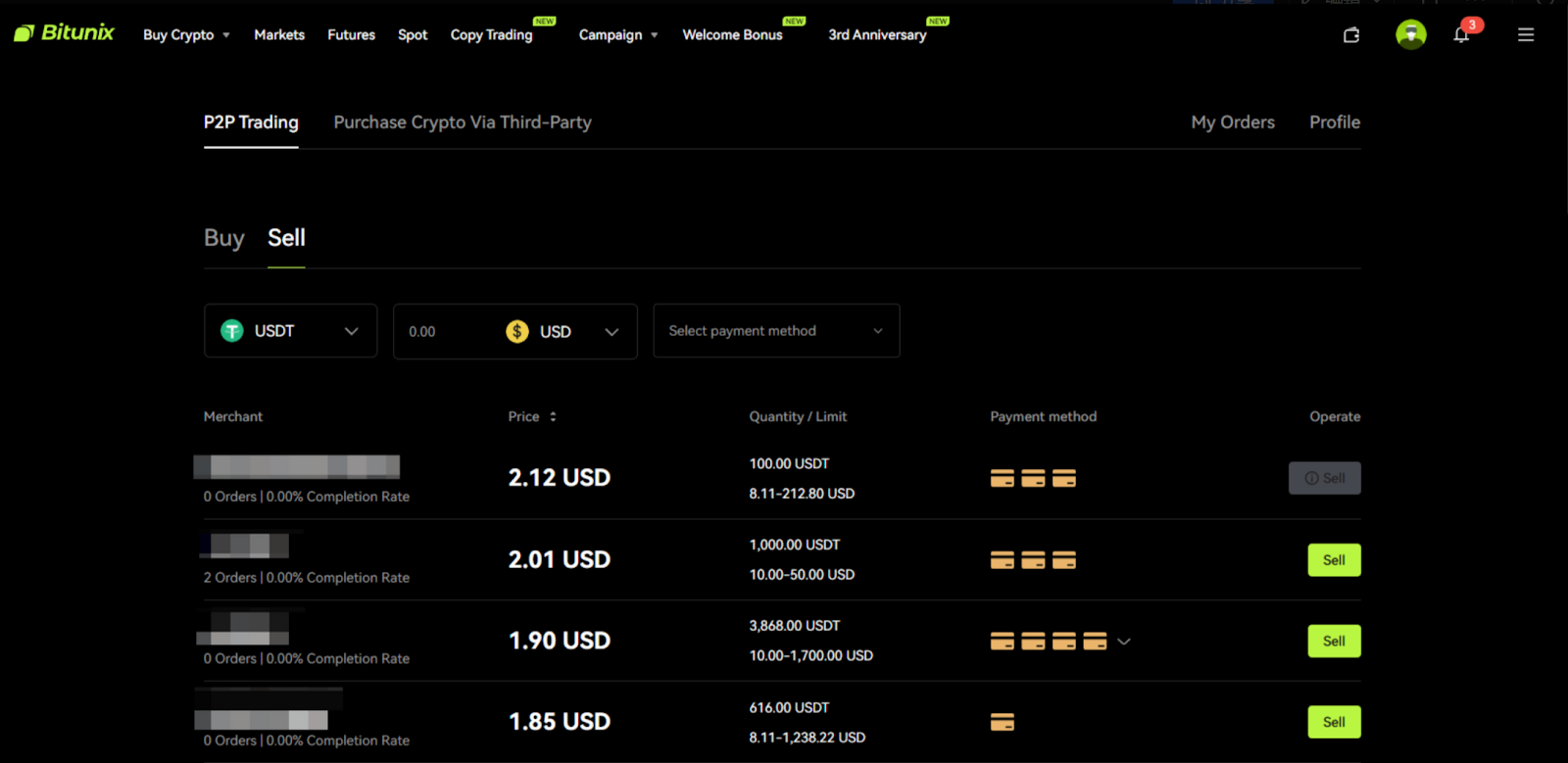This screenshot has height=763, width=1568.
Task: Open Select payment method dropdown
Action: (776, 331)
